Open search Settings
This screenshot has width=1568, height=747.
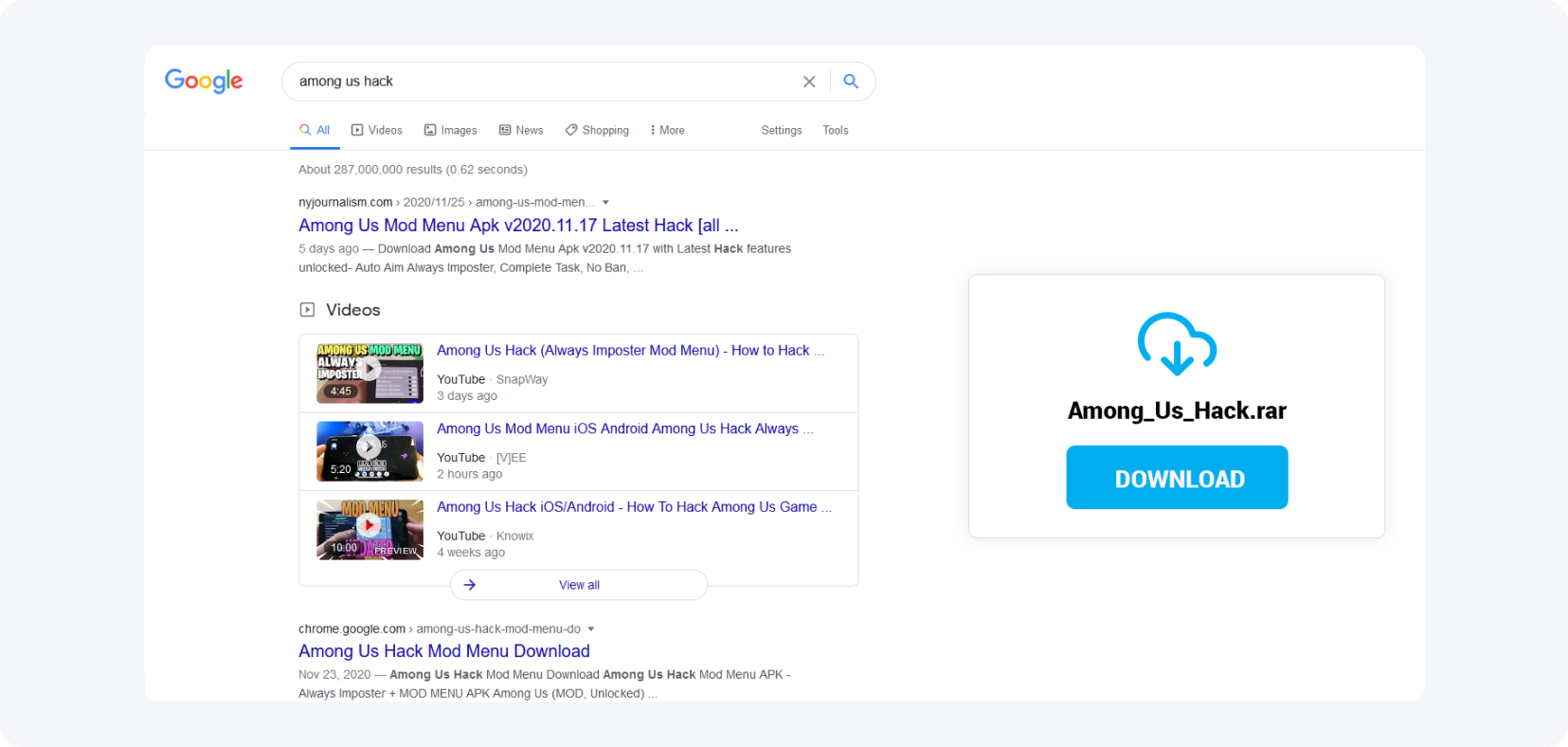click(782, 131)
